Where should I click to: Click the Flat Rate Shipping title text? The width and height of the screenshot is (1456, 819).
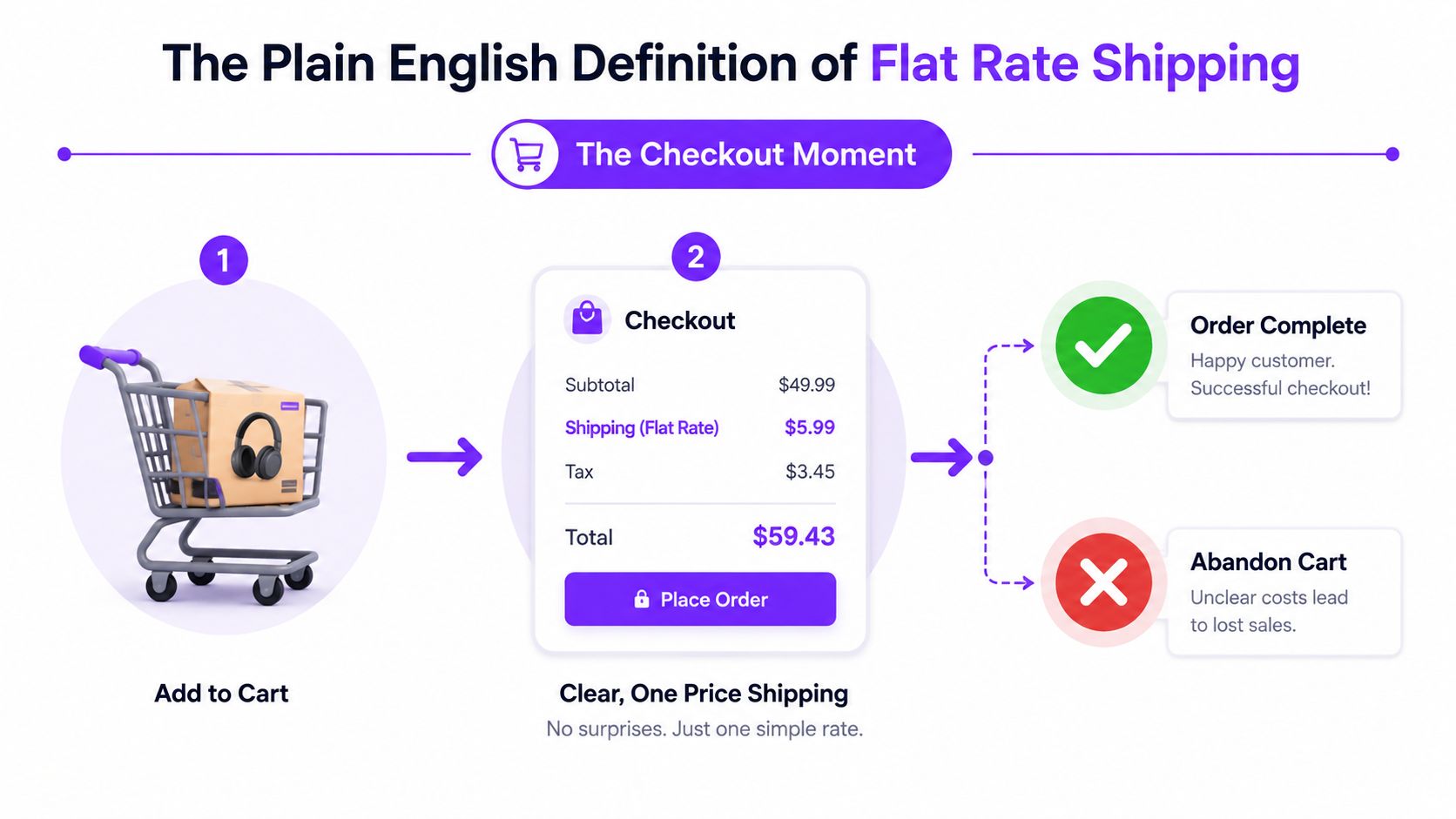[1084, 64]
